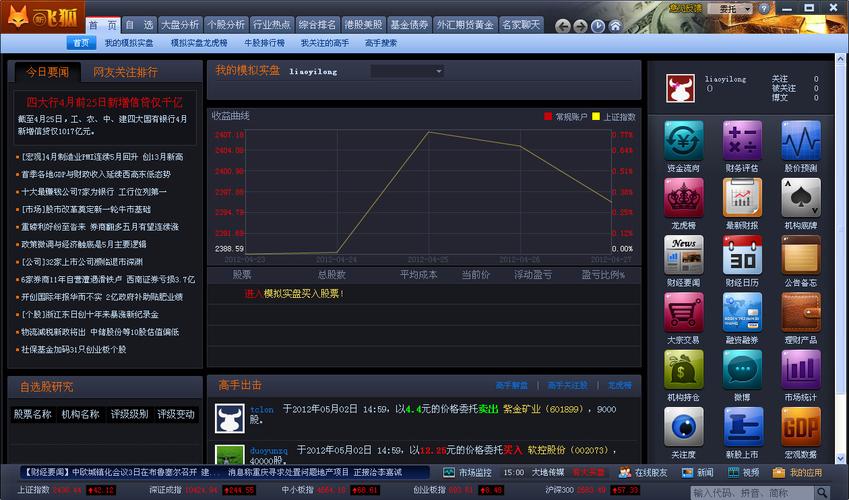Screen dimensions: 849x500
Task: Click the red 常规账户 legend swatch
Action: coord(548,116)
